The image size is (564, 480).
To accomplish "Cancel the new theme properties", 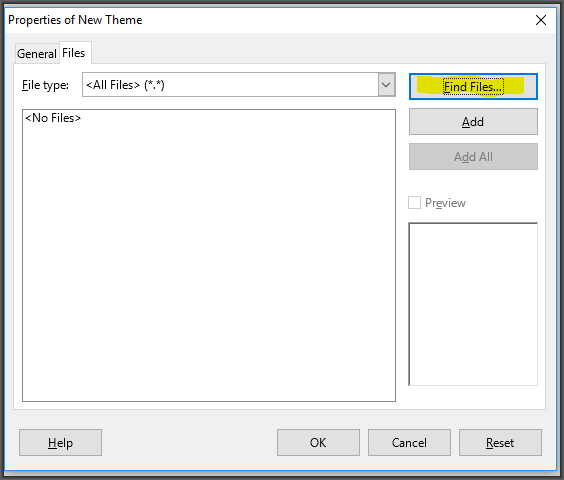I will [x=409, y=443].
